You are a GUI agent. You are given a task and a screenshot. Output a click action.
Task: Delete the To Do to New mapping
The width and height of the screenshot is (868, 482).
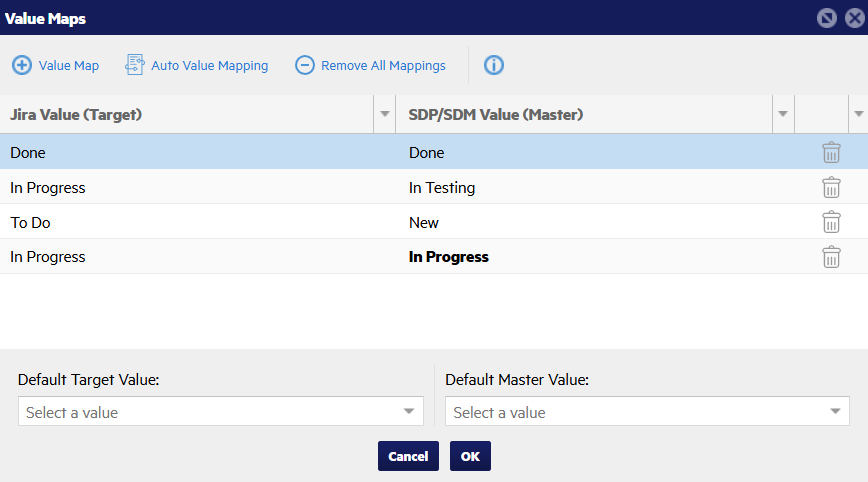[831, 222]
